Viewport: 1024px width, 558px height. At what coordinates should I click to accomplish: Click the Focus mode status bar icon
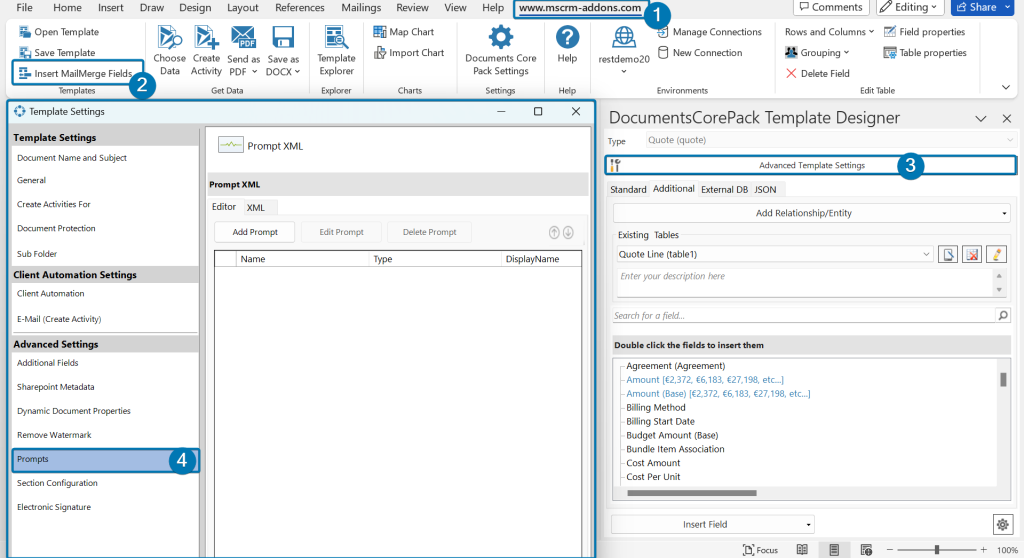[748, 550]
